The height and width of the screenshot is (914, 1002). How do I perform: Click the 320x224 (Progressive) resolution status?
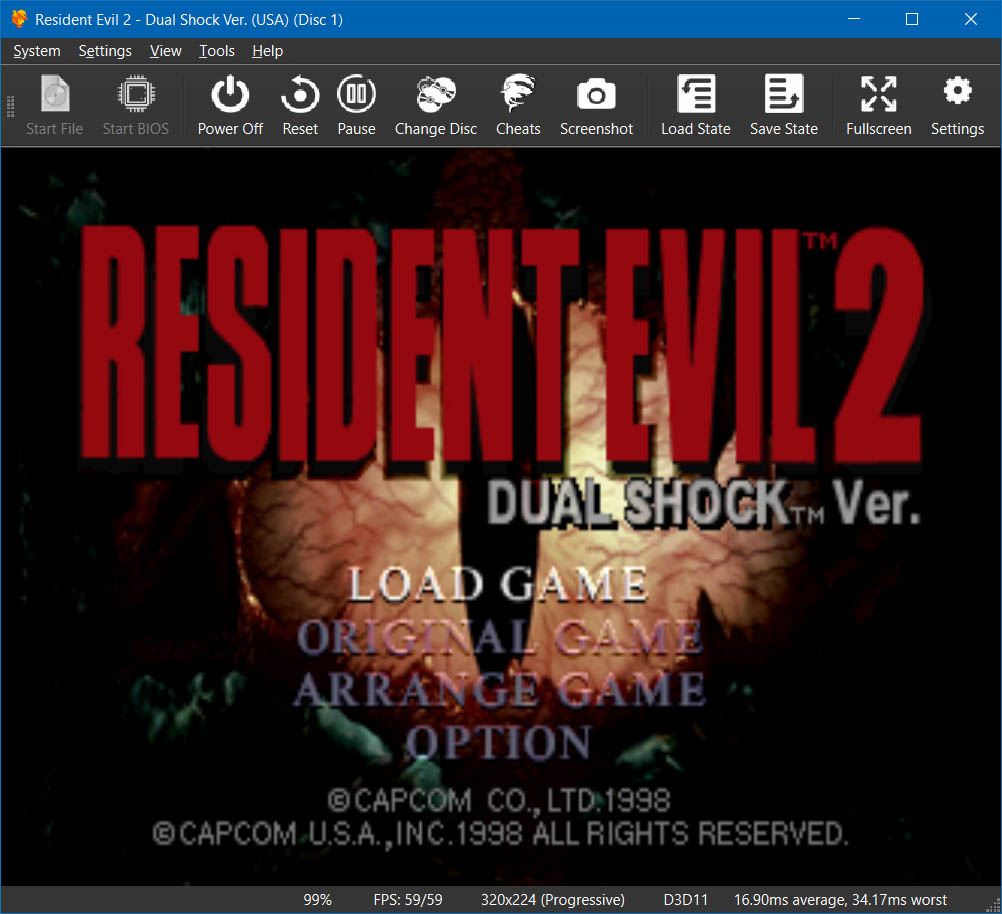coord(553,900)
